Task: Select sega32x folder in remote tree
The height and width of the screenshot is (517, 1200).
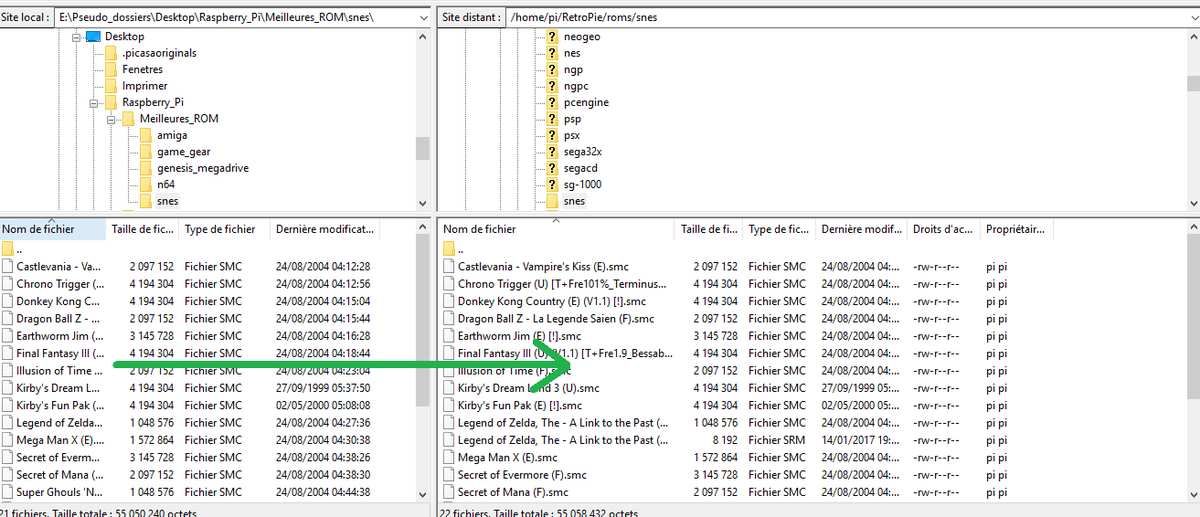Action: pyautogui.click(x=582, y=151)
